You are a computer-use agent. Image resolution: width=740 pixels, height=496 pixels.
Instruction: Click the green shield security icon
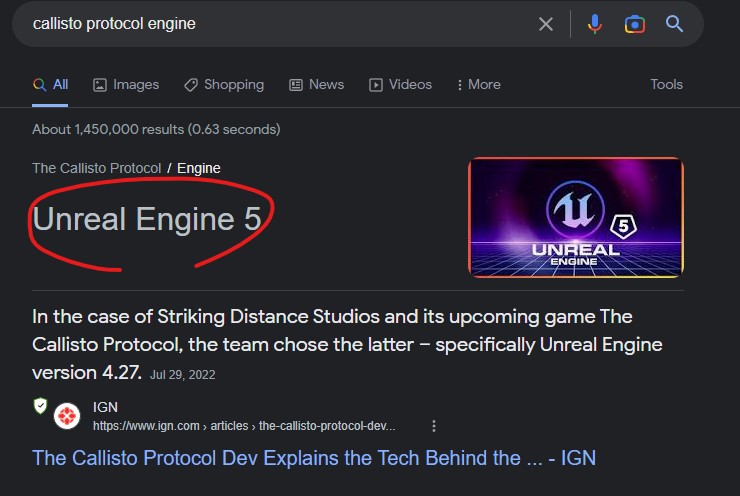40,405
